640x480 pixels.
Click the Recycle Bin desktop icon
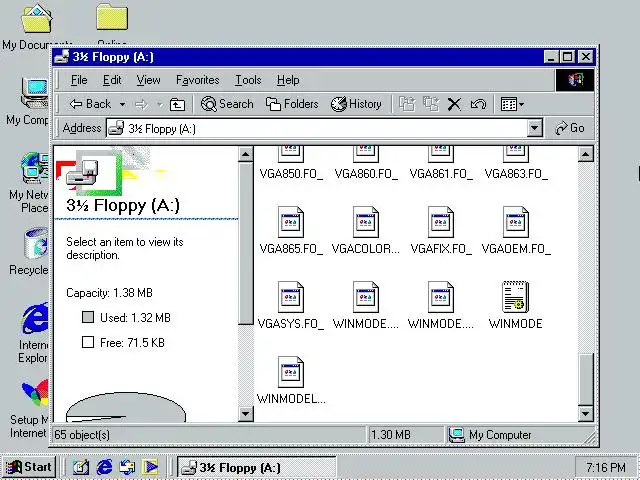[x=37, y=244]
